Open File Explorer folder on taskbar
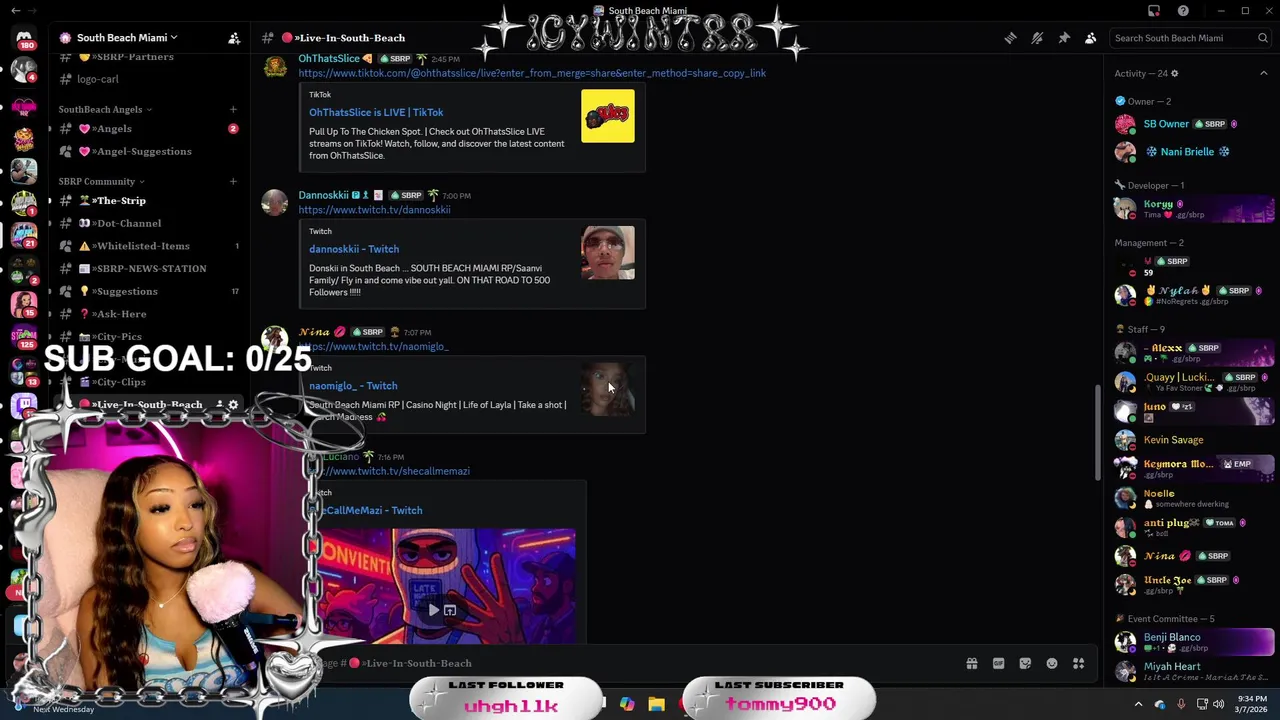This screenshot has height=720, width=1280. pos(656,704)
